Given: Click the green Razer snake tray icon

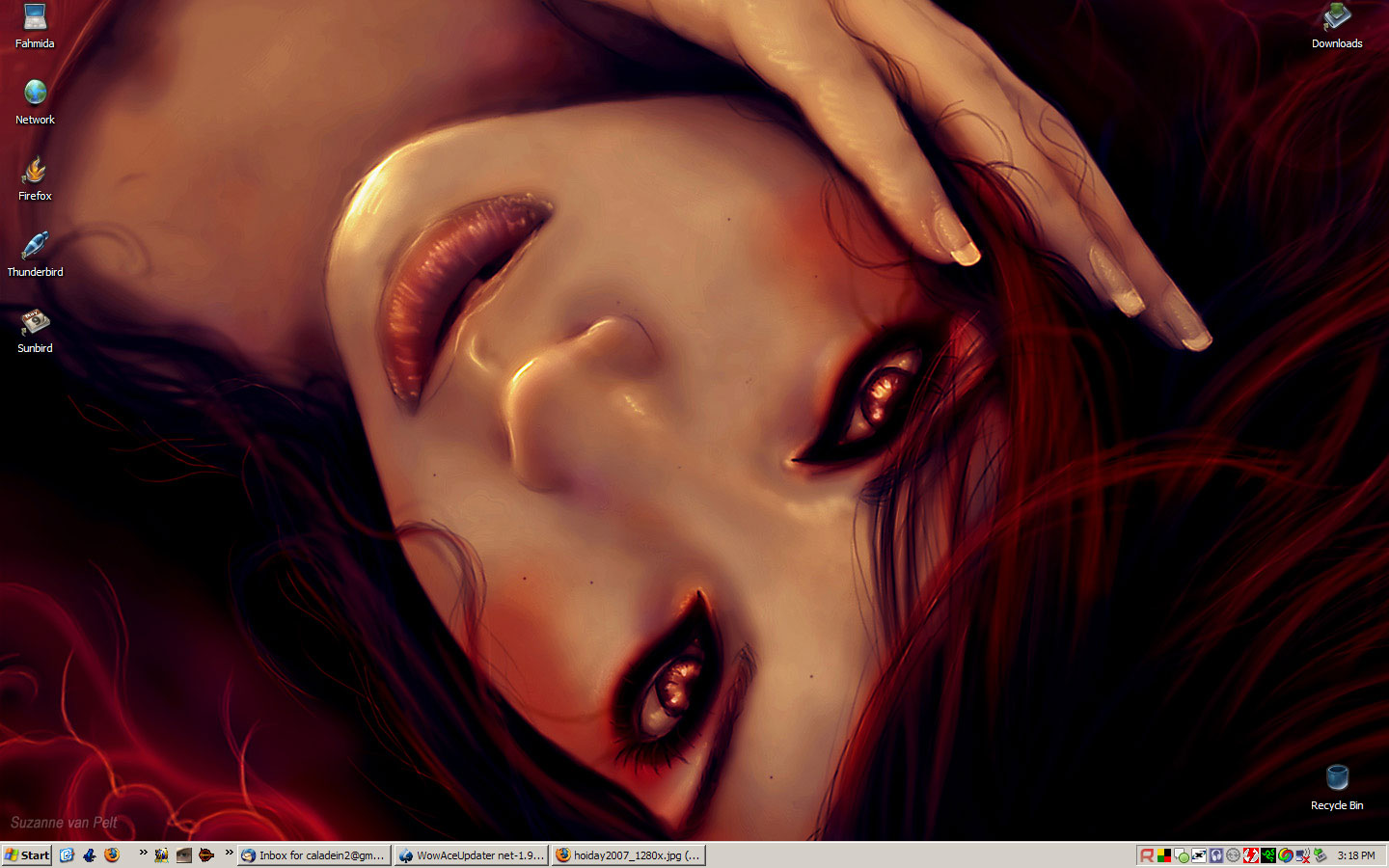Looking at the screenshot, I should tap(1268, 855).
